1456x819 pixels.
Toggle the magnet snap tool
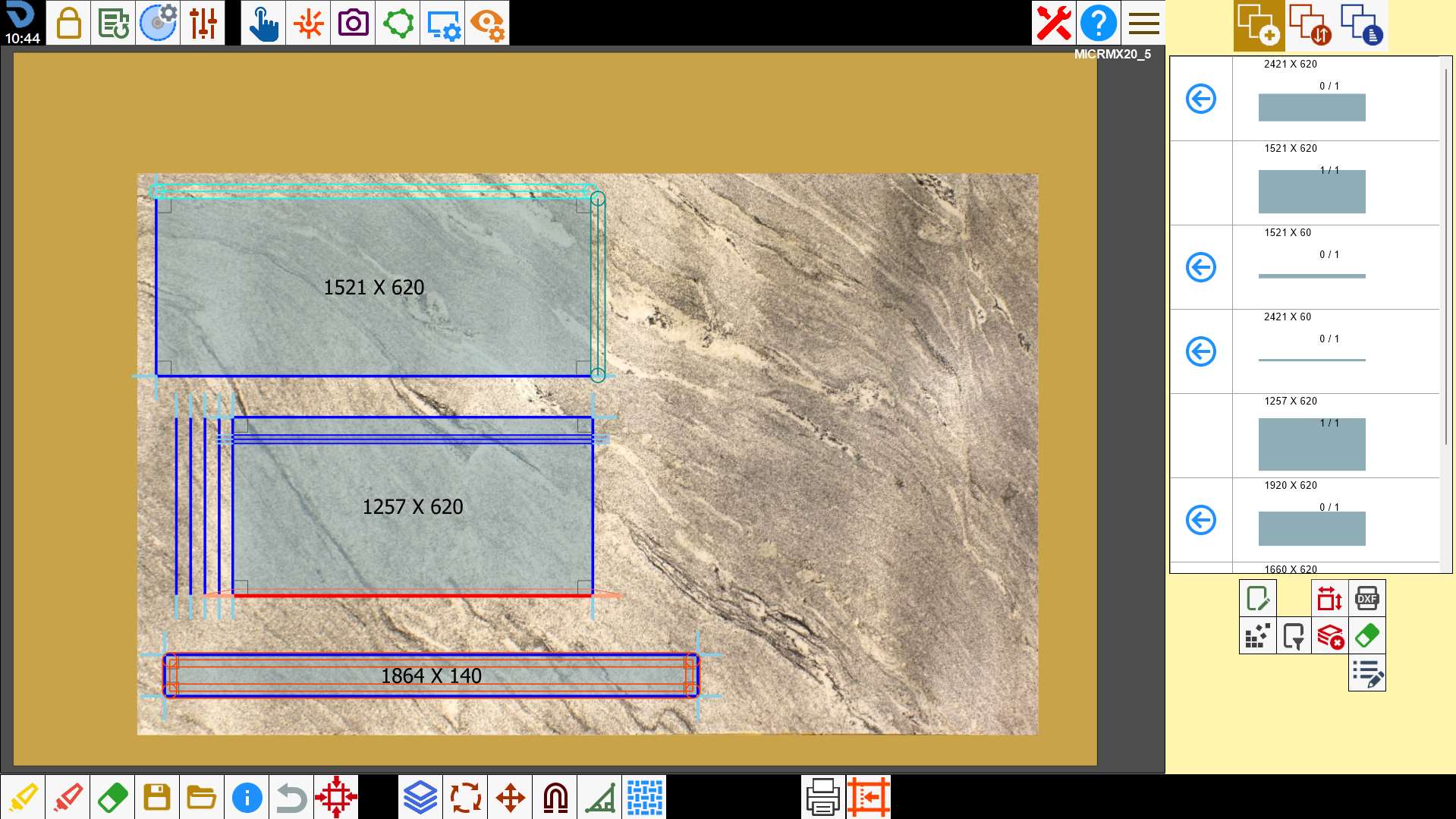coord(555,797)
